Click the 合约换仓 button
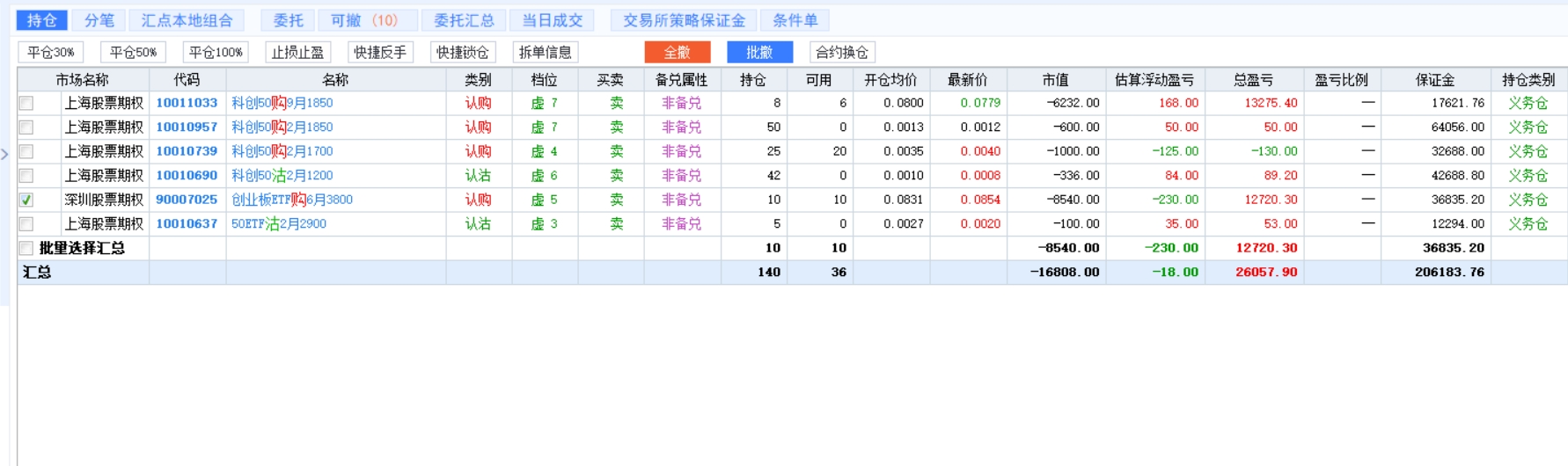Screen dimensions: 1568x466 tap(842, 53)
